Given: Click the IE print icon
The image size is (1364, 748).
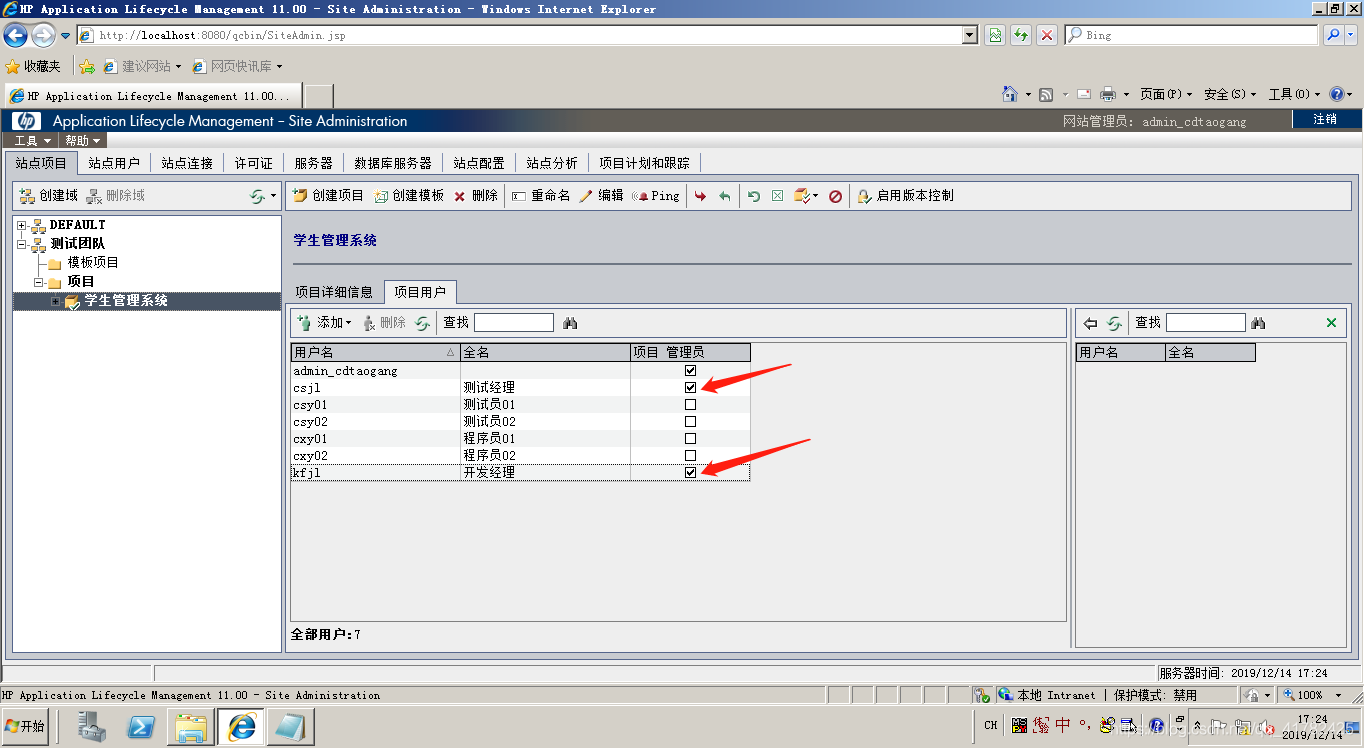Looking at the screenshot, I should 1108,94.
